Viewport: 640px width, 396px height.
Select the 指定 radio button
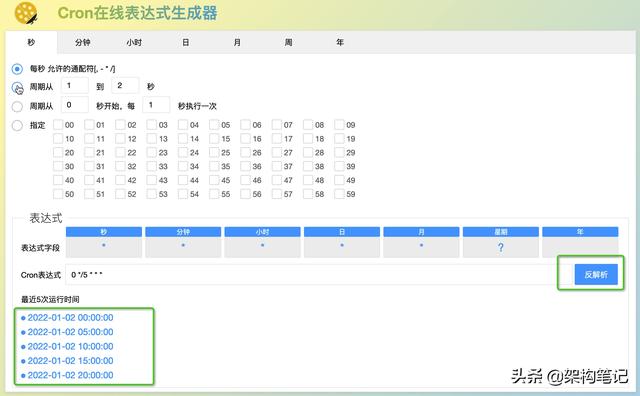17,125
